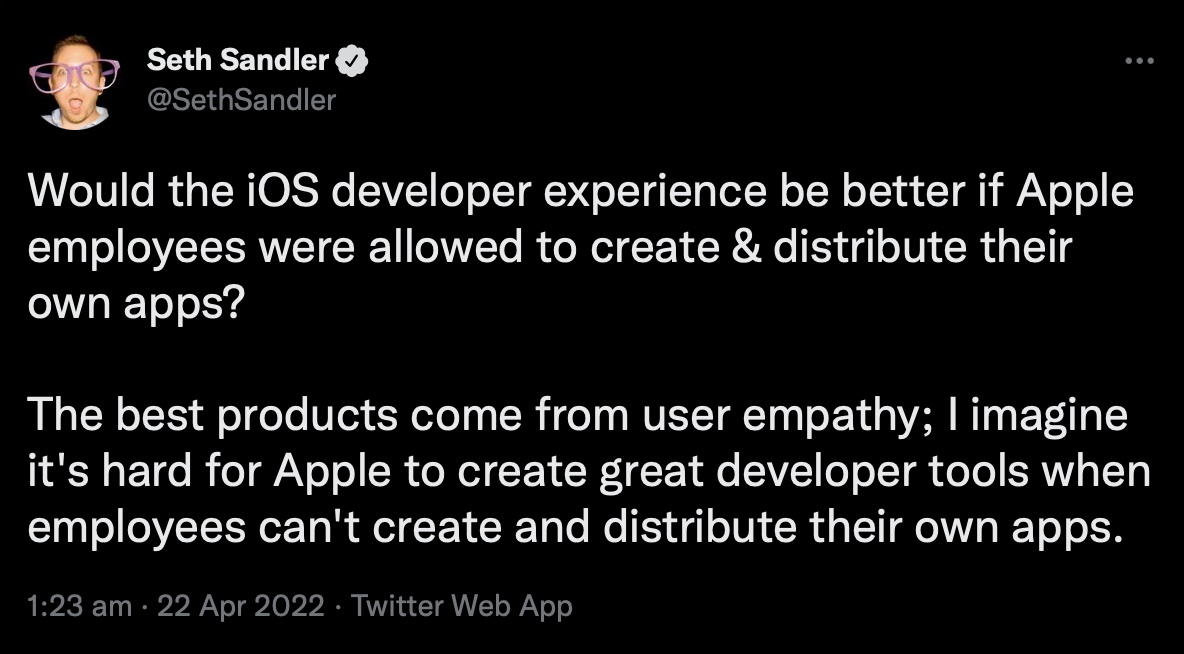The height and width of the screenshot is (654, 1184).
Task: Open the tweet options menu (three dots)
Action: [x=1138, y=60]
